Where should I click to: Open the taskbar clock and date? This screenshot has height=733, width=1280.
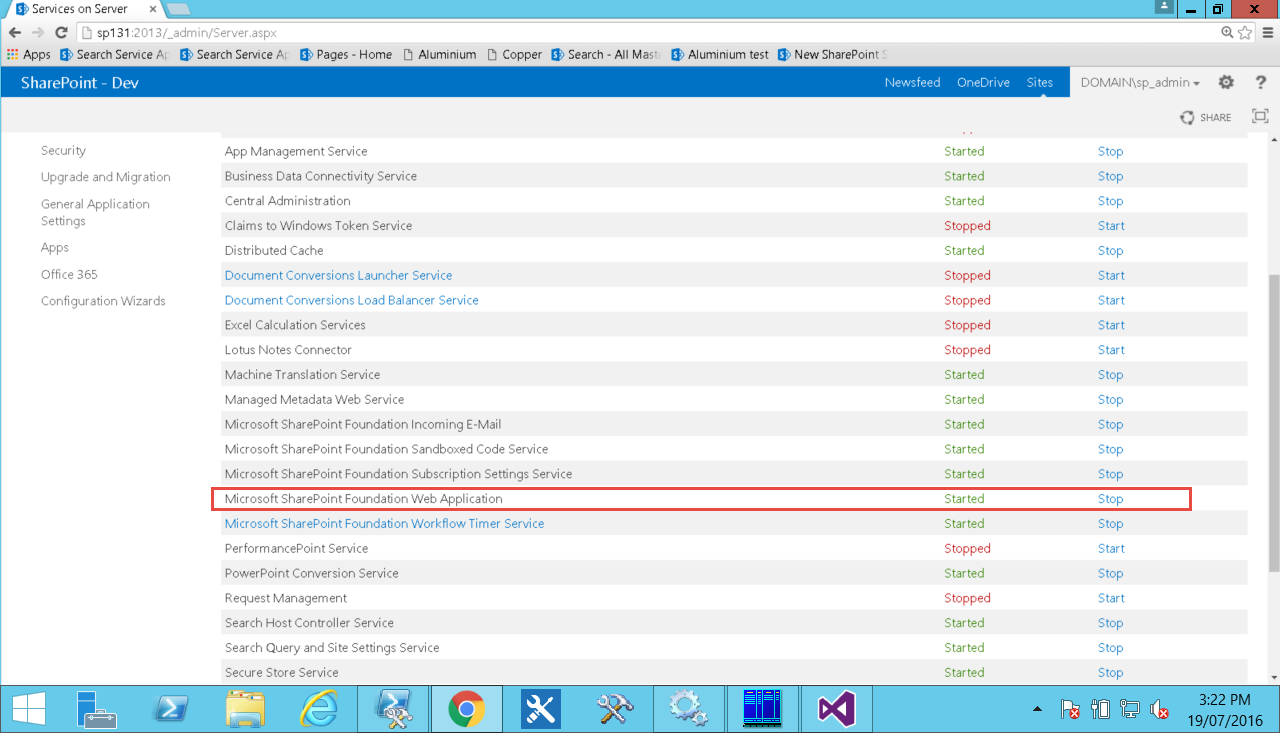[1223, 710]
